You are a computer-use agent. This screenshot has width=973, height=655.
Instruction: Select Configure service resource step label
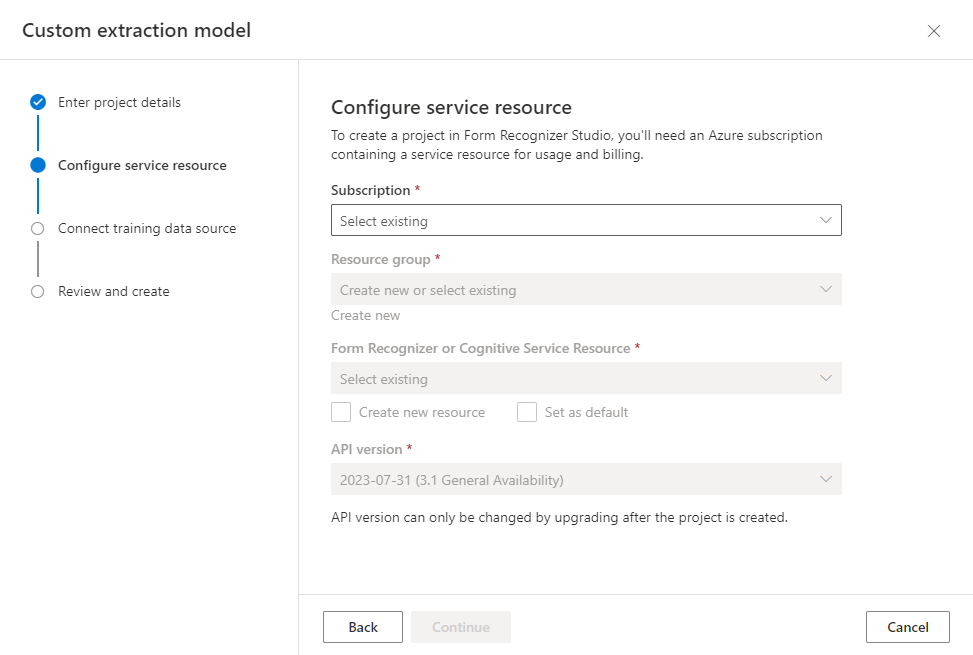142,166
